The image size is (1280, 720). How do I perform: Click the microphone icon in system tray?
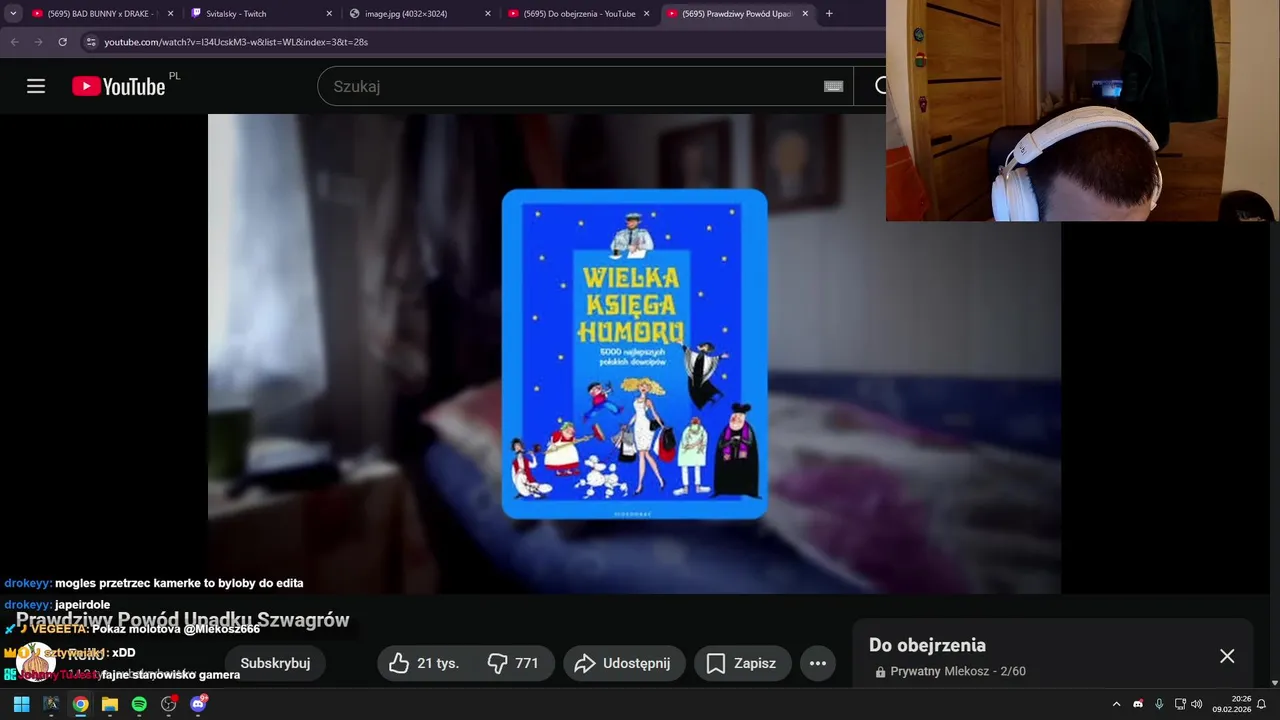click(1159, 704)
